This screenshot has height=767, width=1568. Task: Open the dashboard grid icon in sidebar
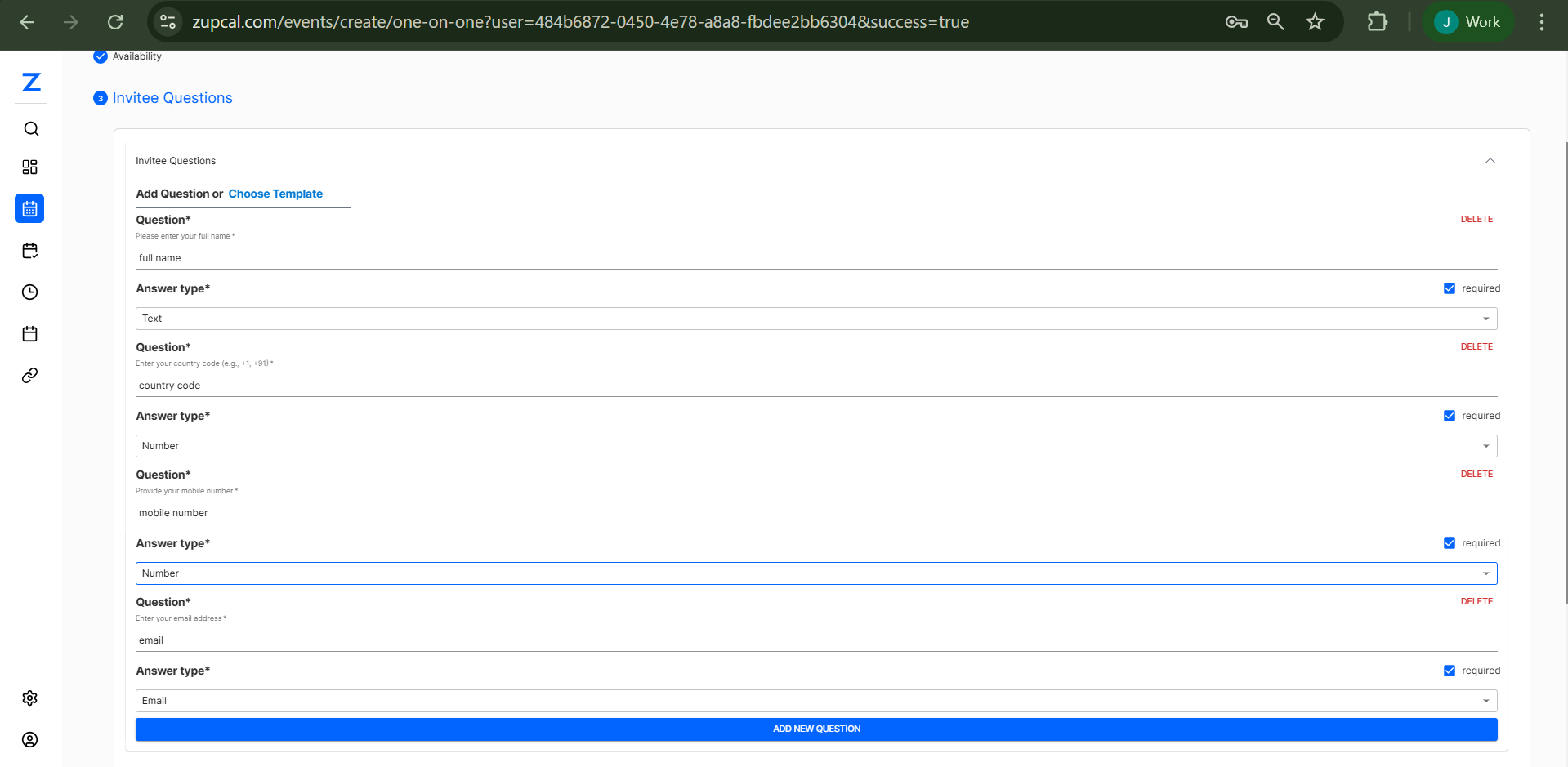pos(30,167)
